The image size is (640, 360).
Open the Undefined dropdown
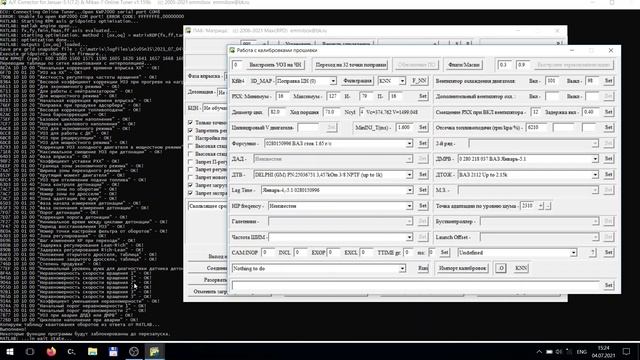coord(573,253)
